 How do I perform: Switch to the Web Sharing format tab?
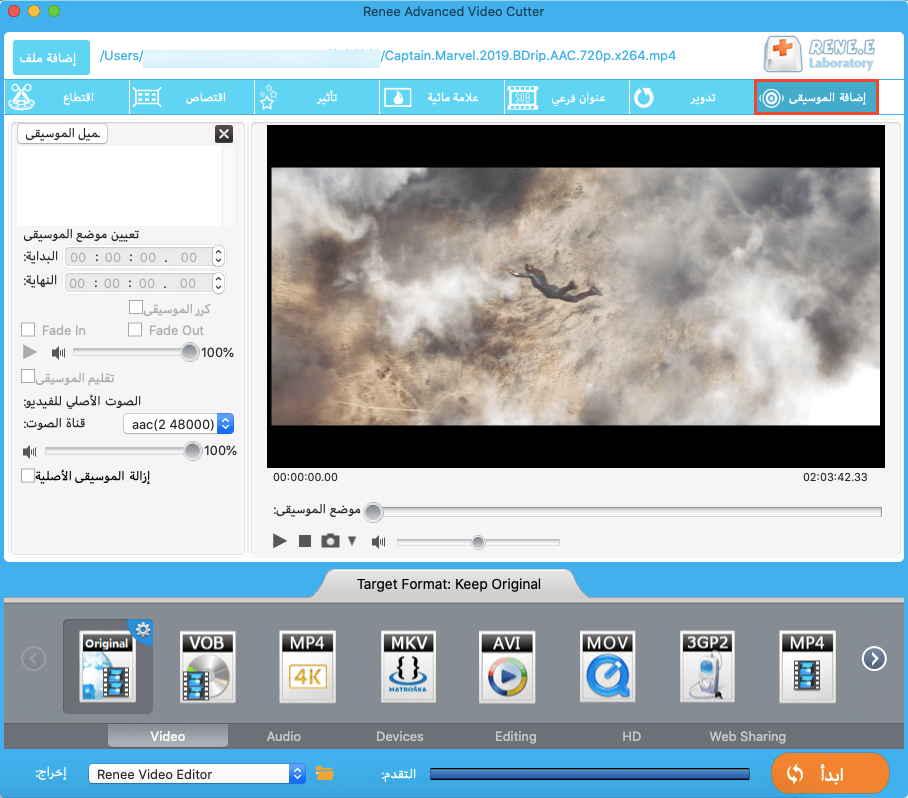tap(748, 736)
